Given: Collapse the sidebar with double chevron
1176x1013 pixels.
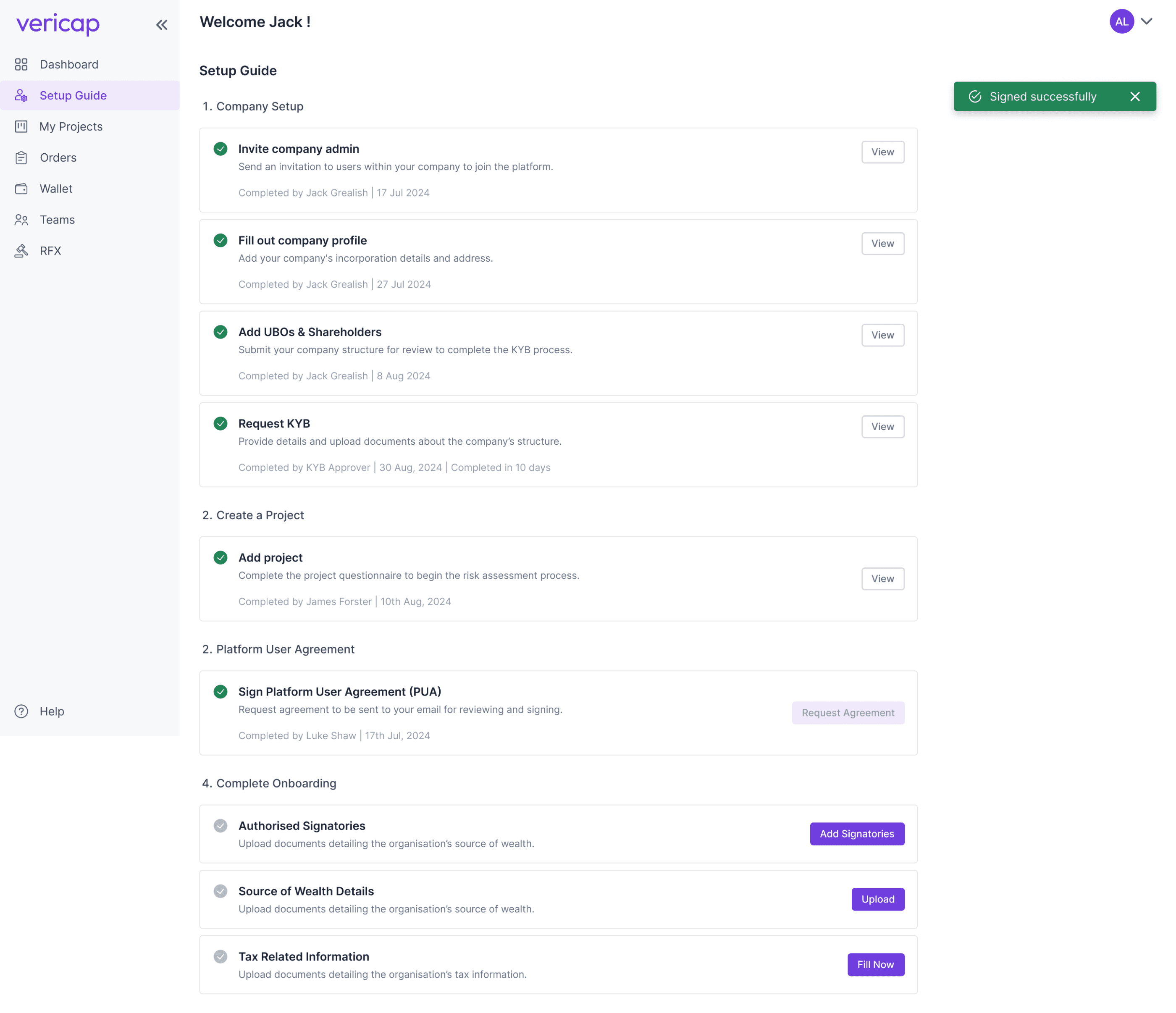Looking at the screenshot, I should point(162,25).
